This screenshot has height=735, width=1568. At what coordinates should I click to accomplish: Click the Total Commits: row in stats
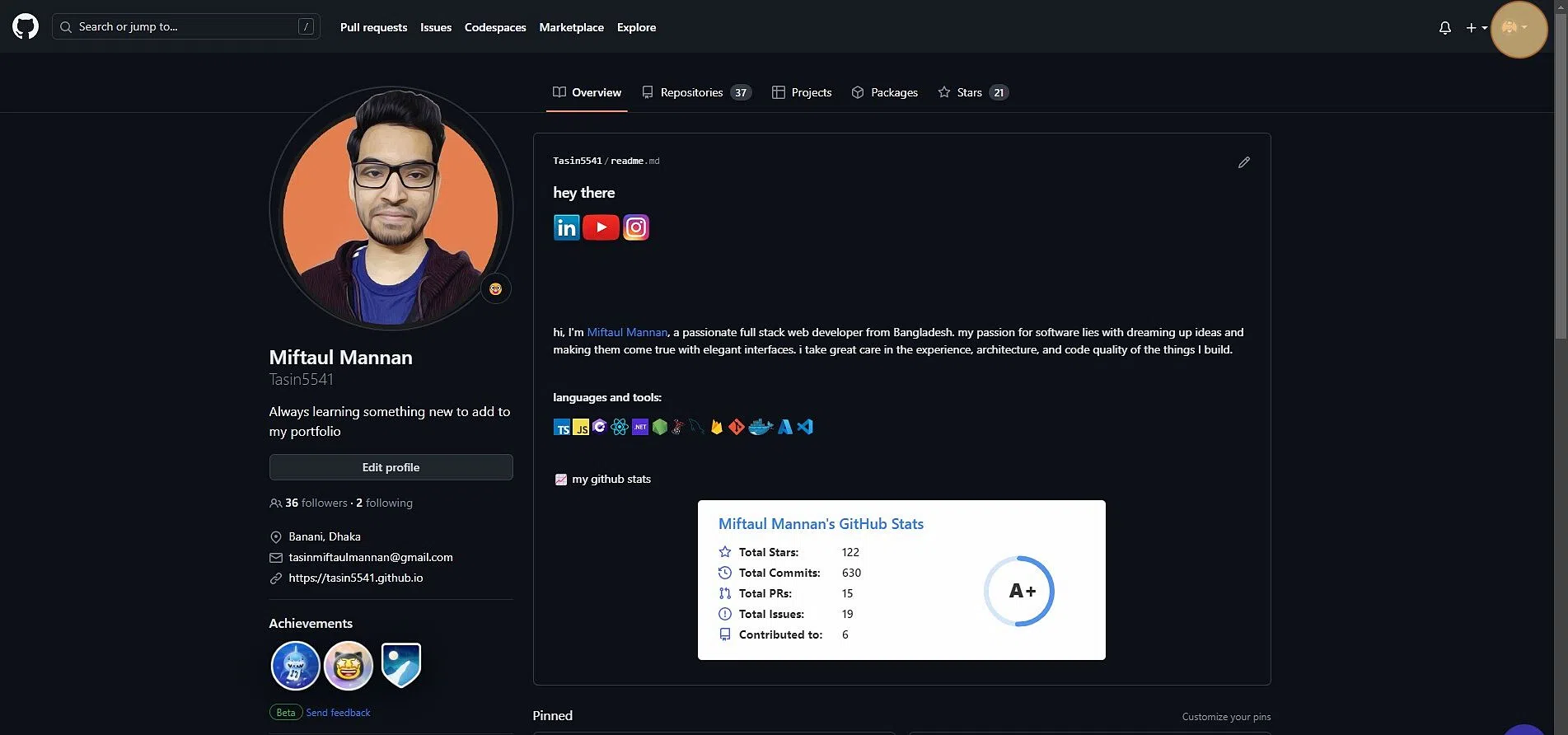790,573
